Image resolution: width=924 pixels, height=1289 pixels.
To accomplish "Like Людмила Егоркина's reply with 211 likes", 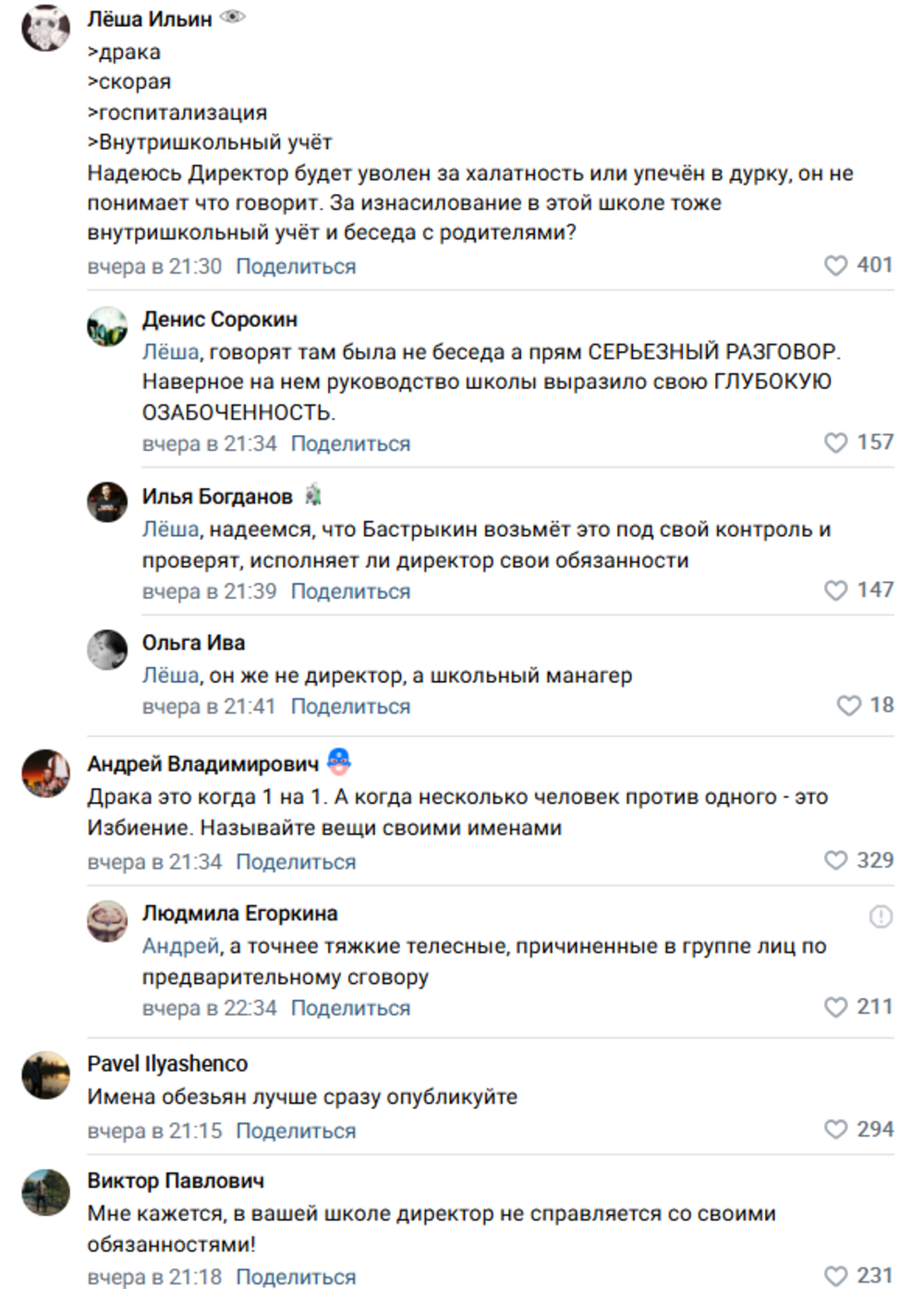I will point(835,1007).
